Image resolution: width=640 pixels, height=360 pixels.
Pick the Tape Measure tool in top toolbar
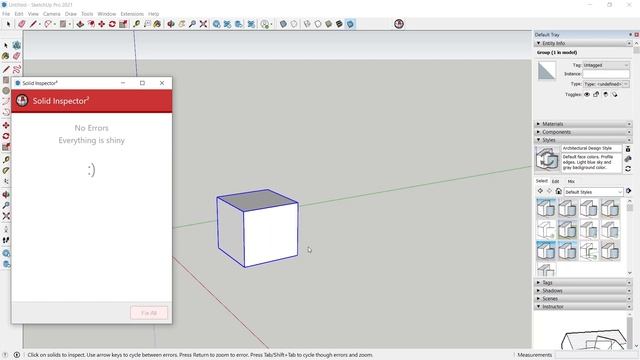click(x=137, y=24)
